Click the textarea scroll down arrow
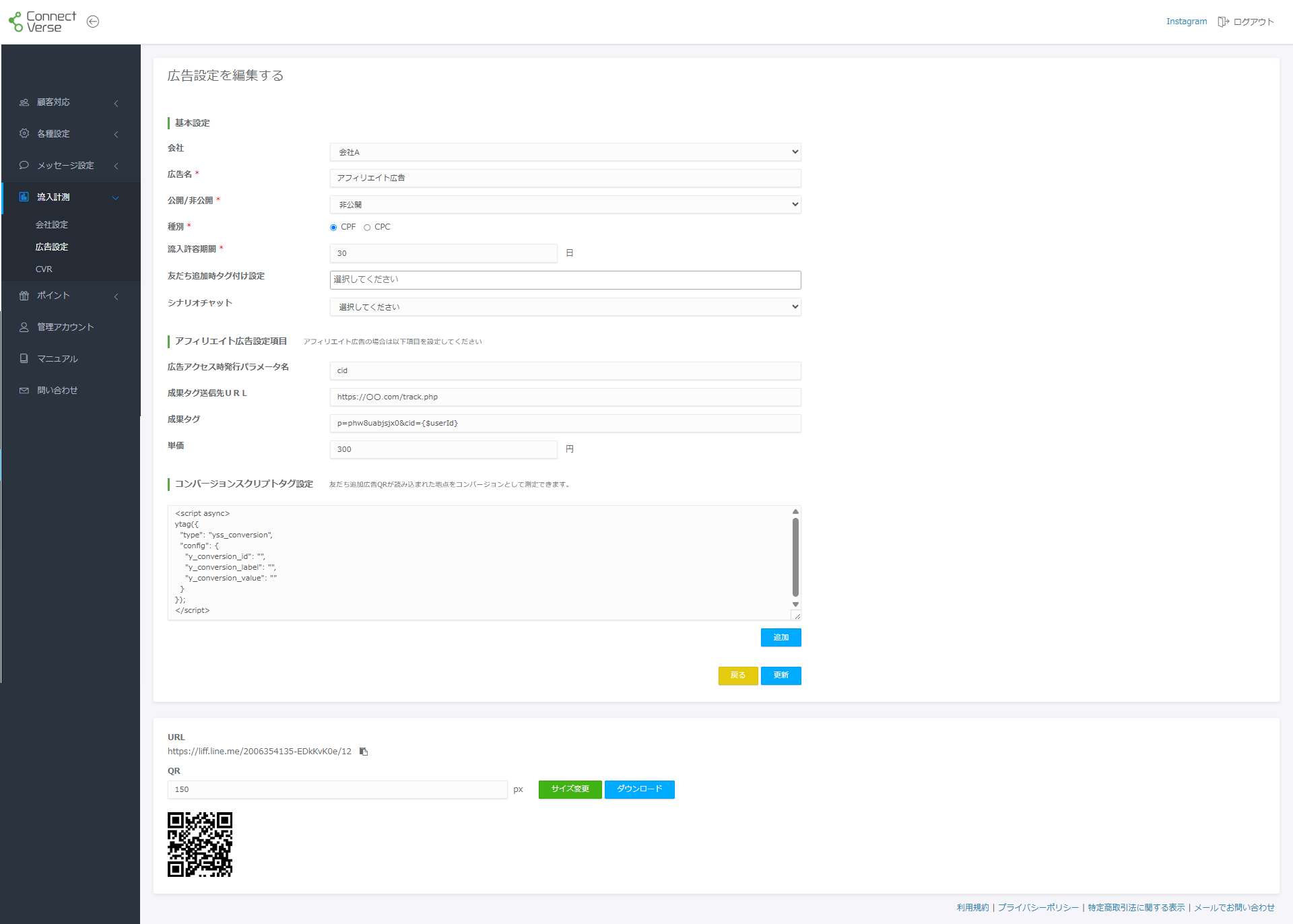1293x924 pixels. click(x=795, y=605)
